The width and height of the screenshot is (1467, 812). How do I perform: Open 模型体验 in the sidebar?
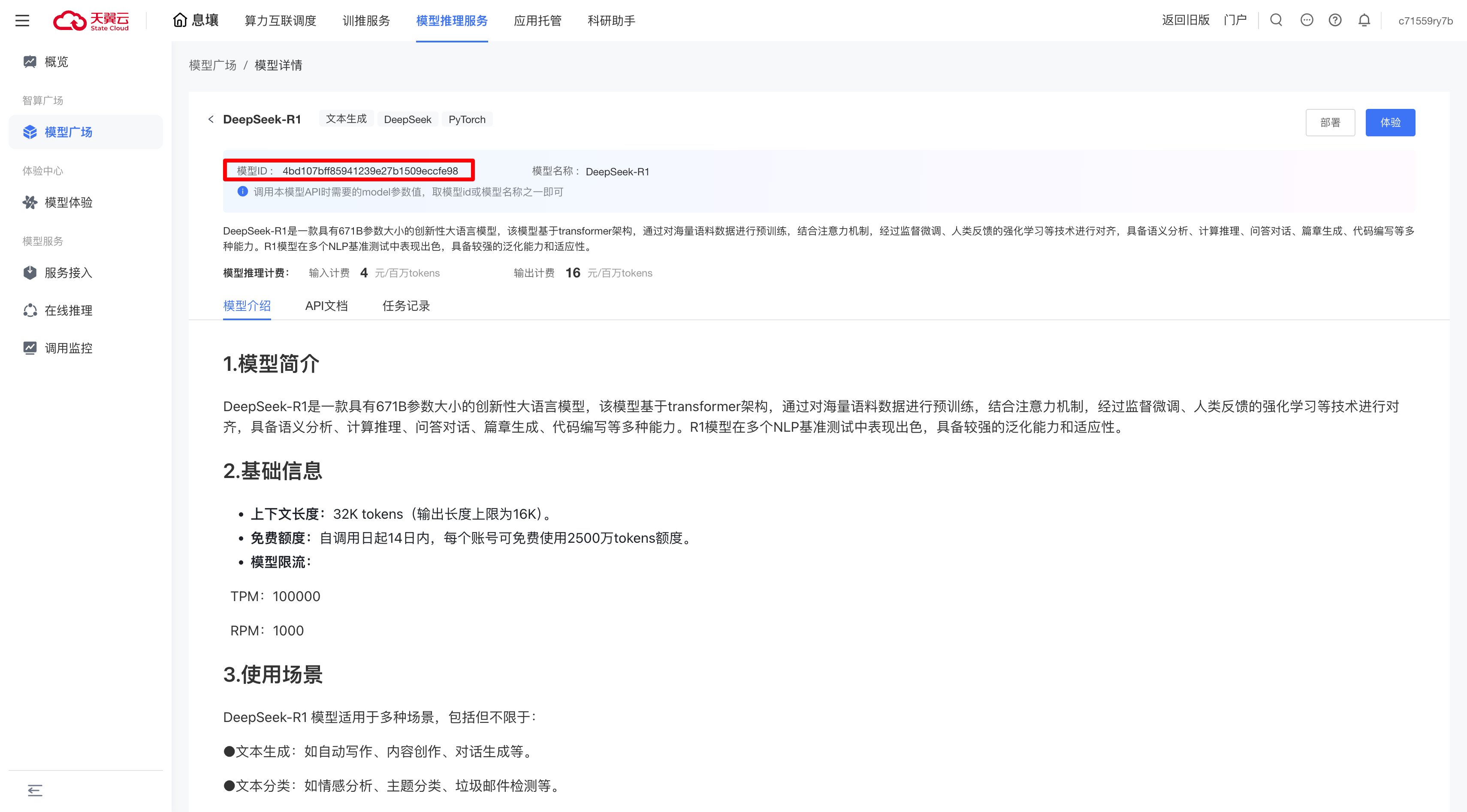point(68,203)
